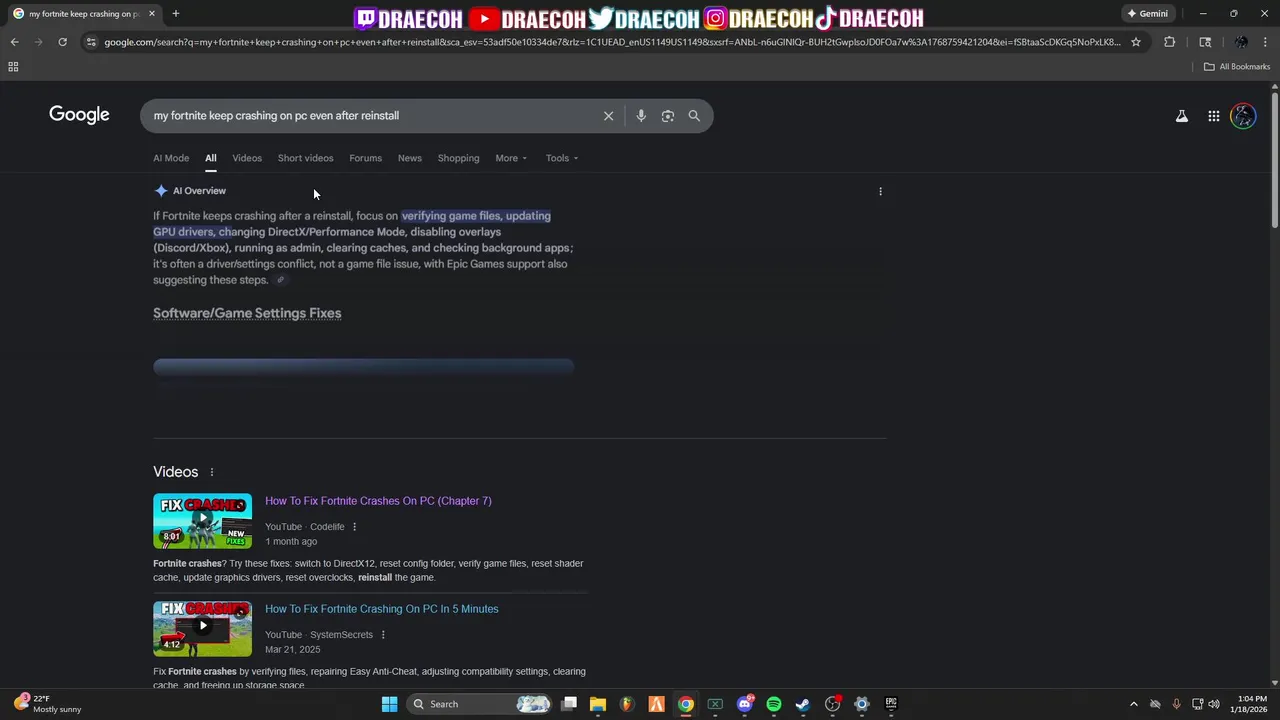Open the weather widget showing 22°F

47,704
